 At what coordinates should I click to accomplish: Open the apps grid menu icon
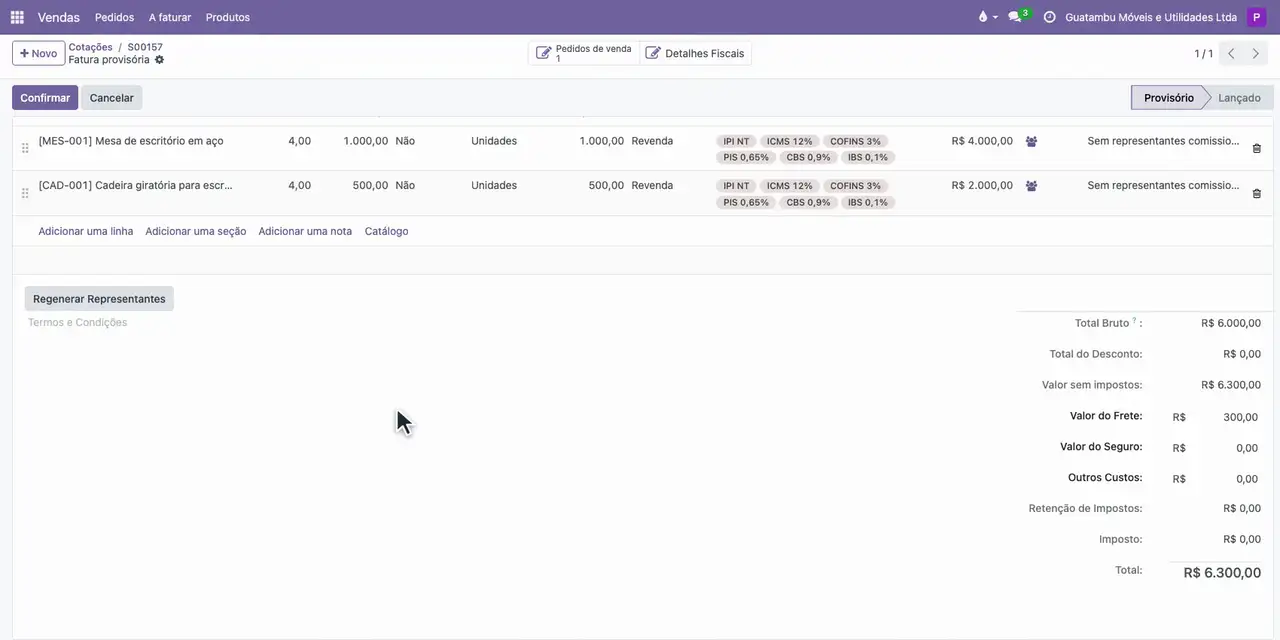(x=17, y=17)
